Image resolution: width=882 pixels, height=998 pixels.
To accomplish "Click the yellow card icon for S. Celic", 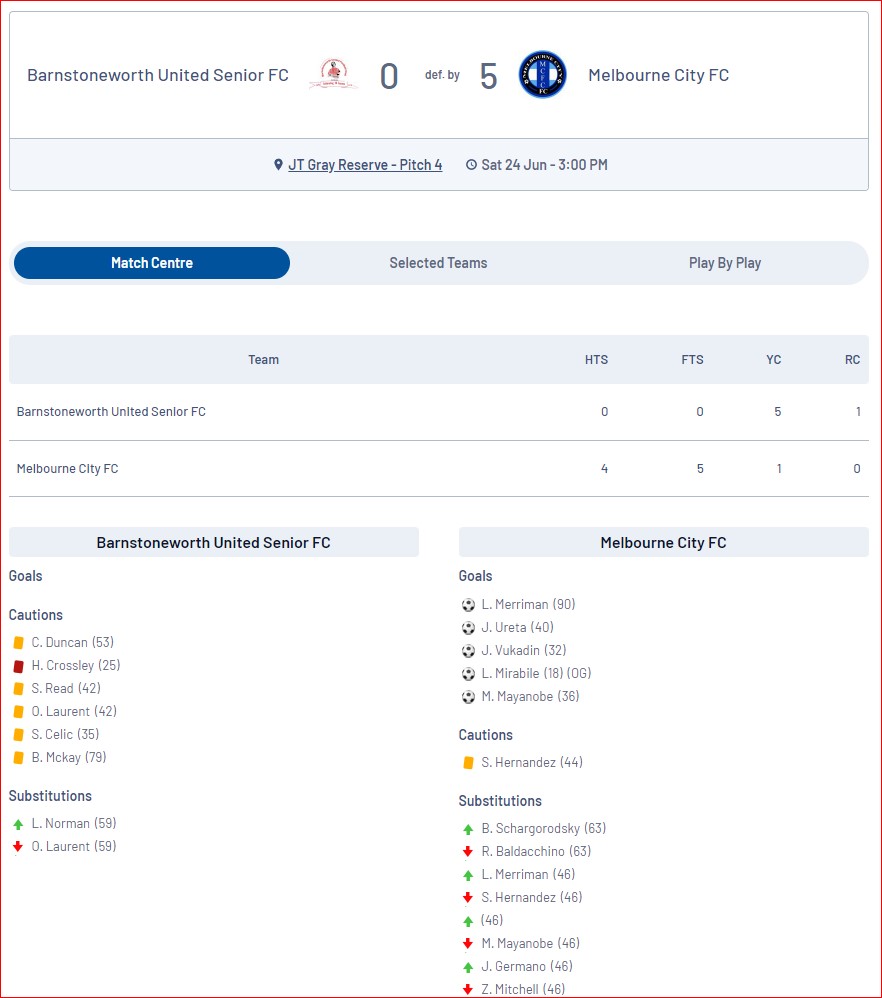I will point(18,734).
